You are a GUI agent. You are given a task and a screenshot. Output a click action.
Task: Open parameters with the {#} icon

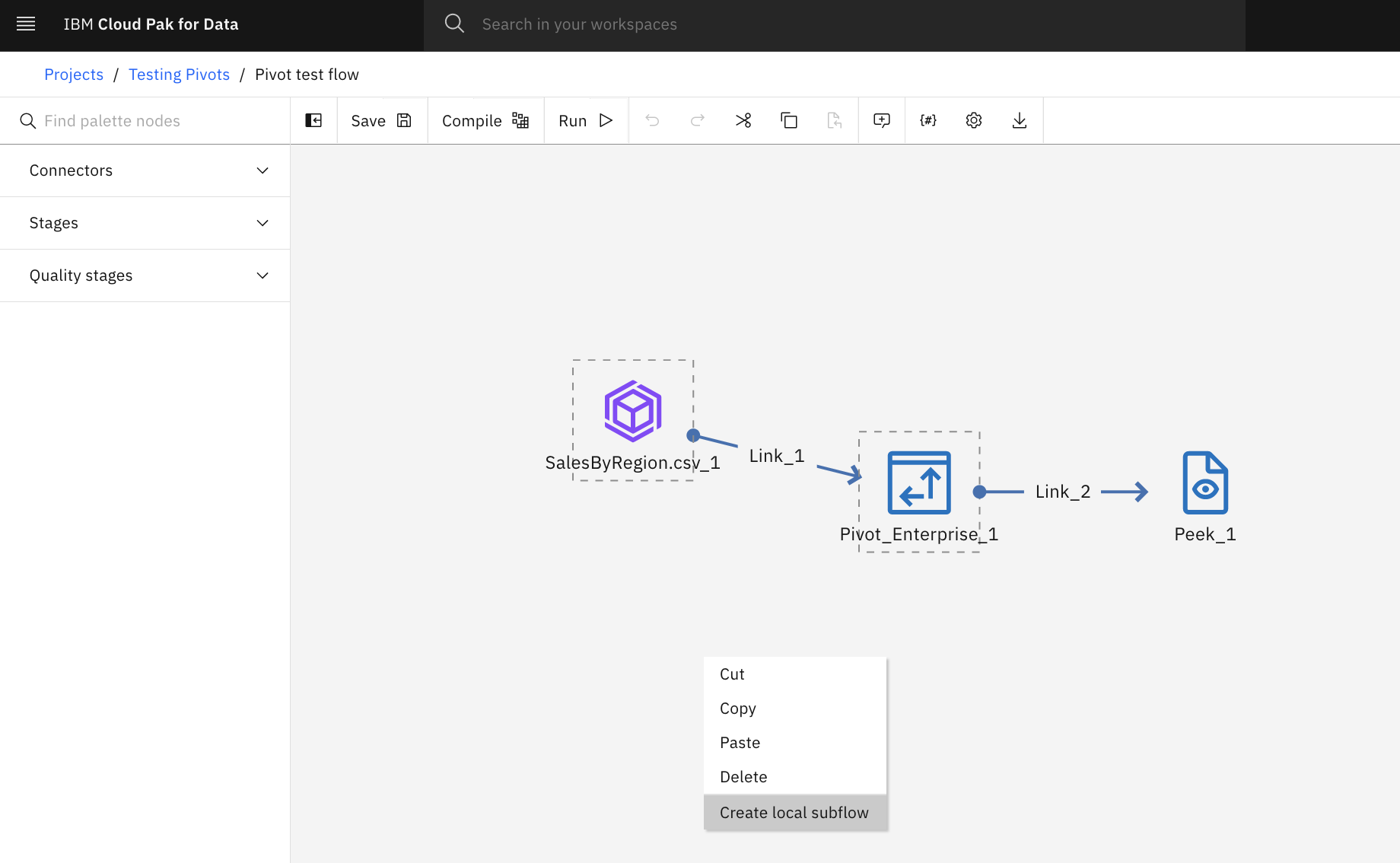[x=928, y=120]
